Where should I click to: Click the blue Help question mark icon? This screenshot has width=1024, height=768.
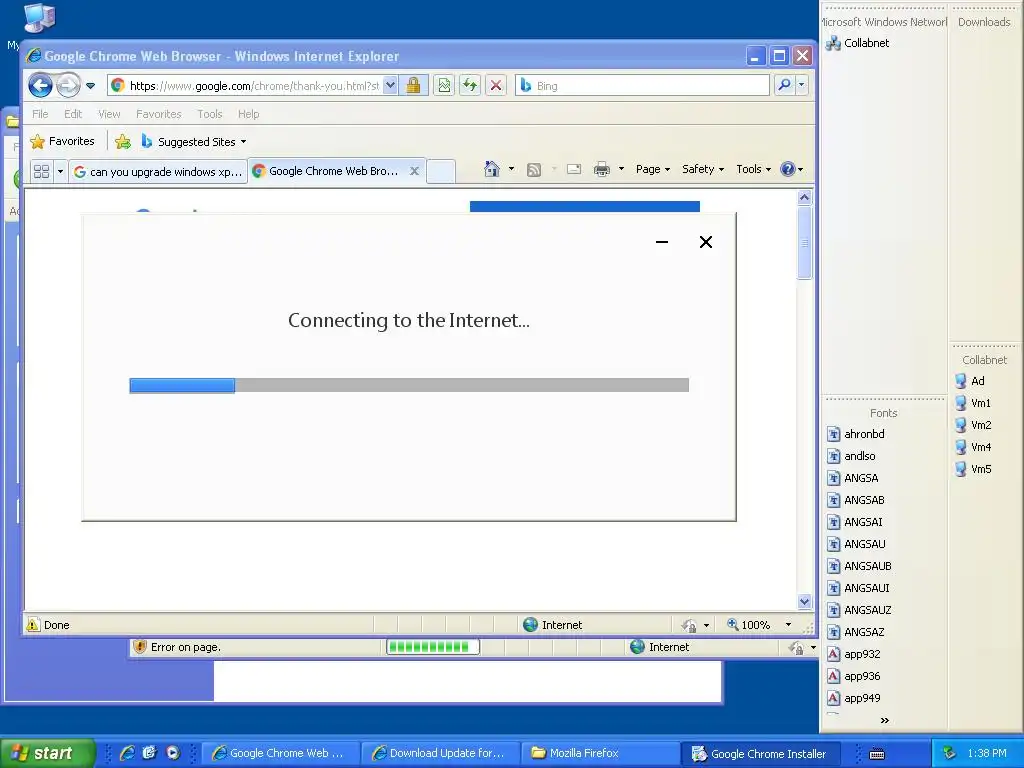(x=788, y=169)
